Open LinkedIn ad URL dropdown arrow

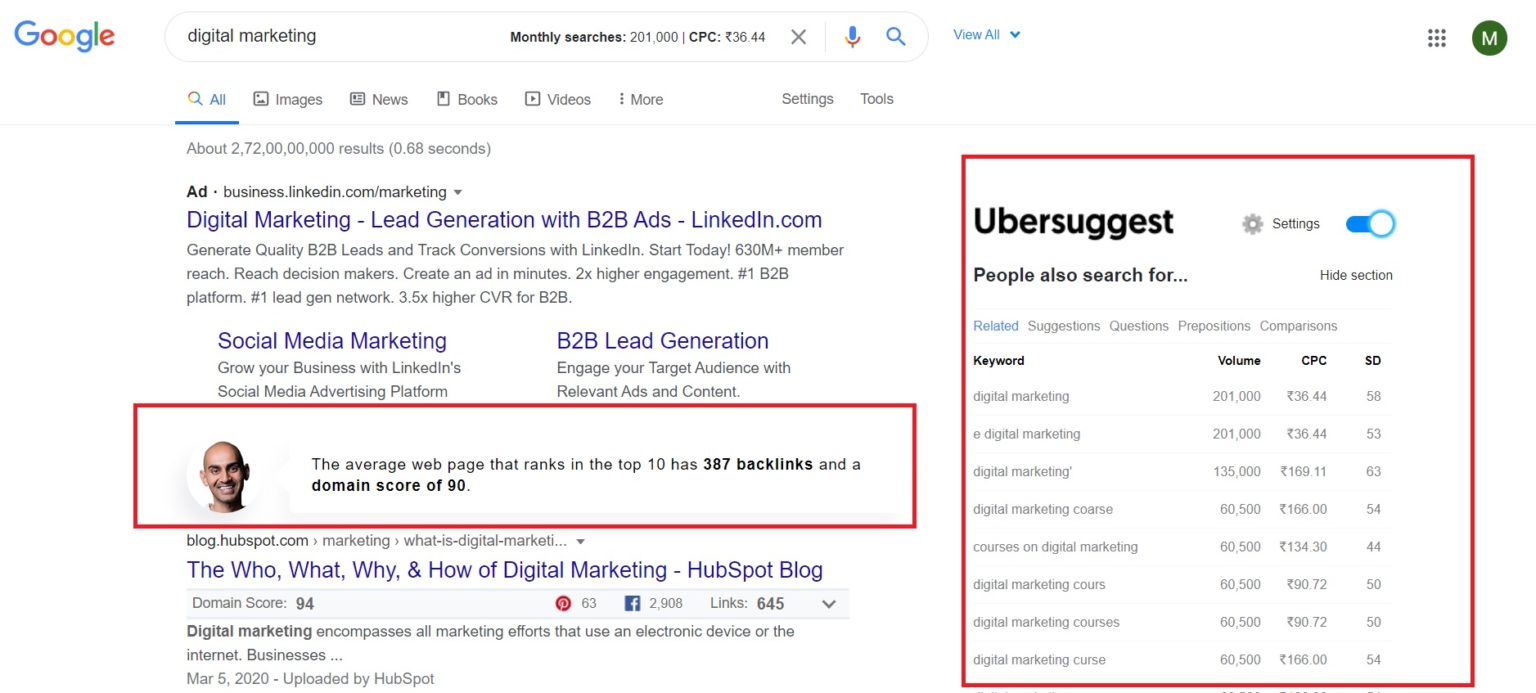click(458, 192)
